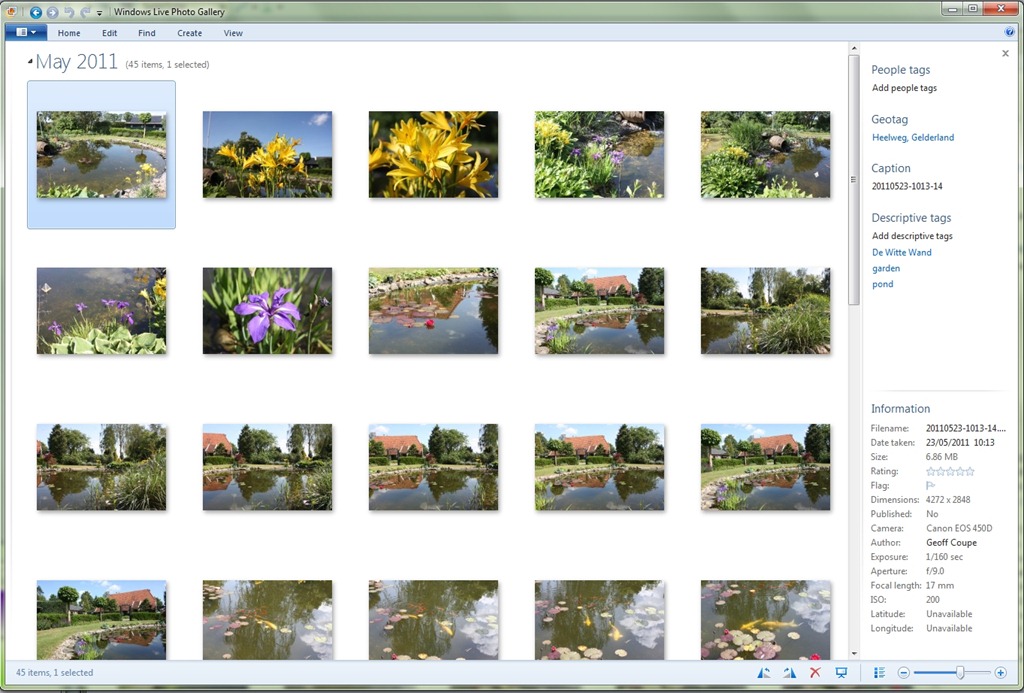Open the Edit ribbon tab

coord(109,33)
